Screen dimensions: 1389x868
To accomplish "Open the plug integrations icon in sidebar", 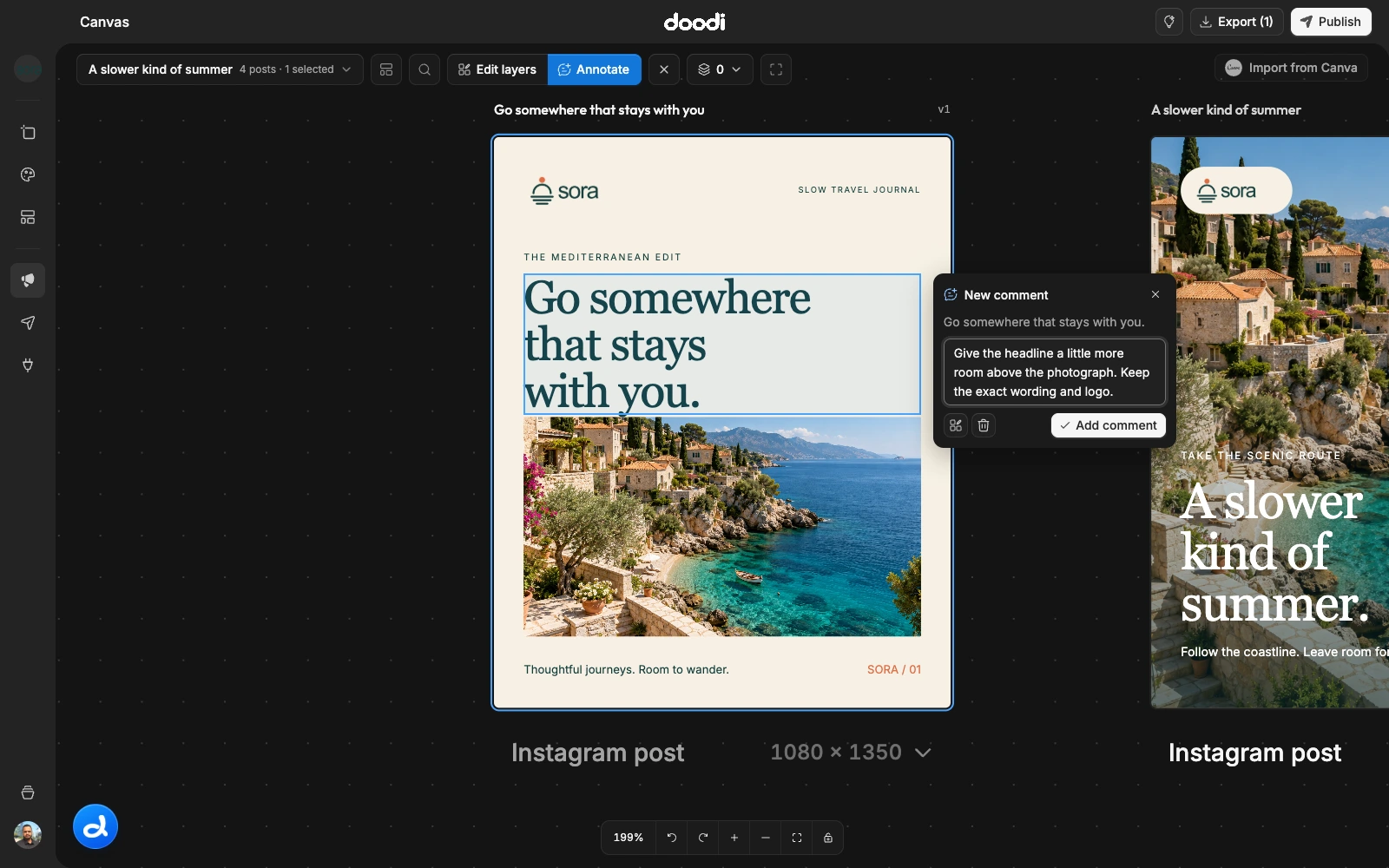I will tap(28, 365).
